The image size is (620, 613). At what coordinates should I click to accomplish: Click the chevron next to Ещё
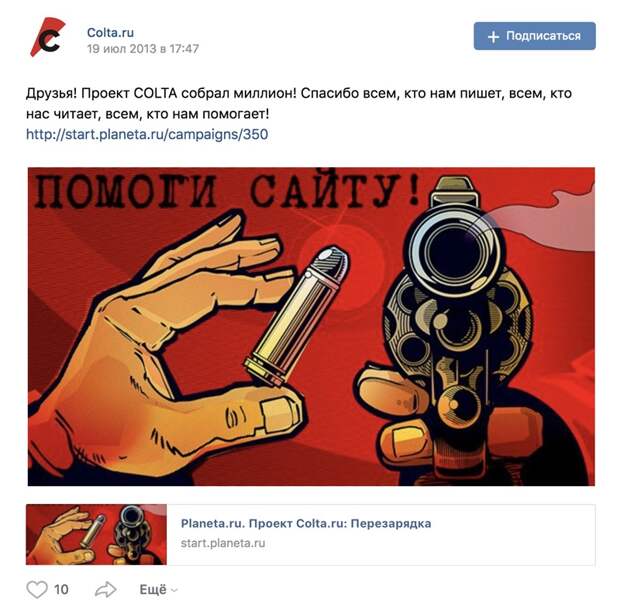click(174, 590)
